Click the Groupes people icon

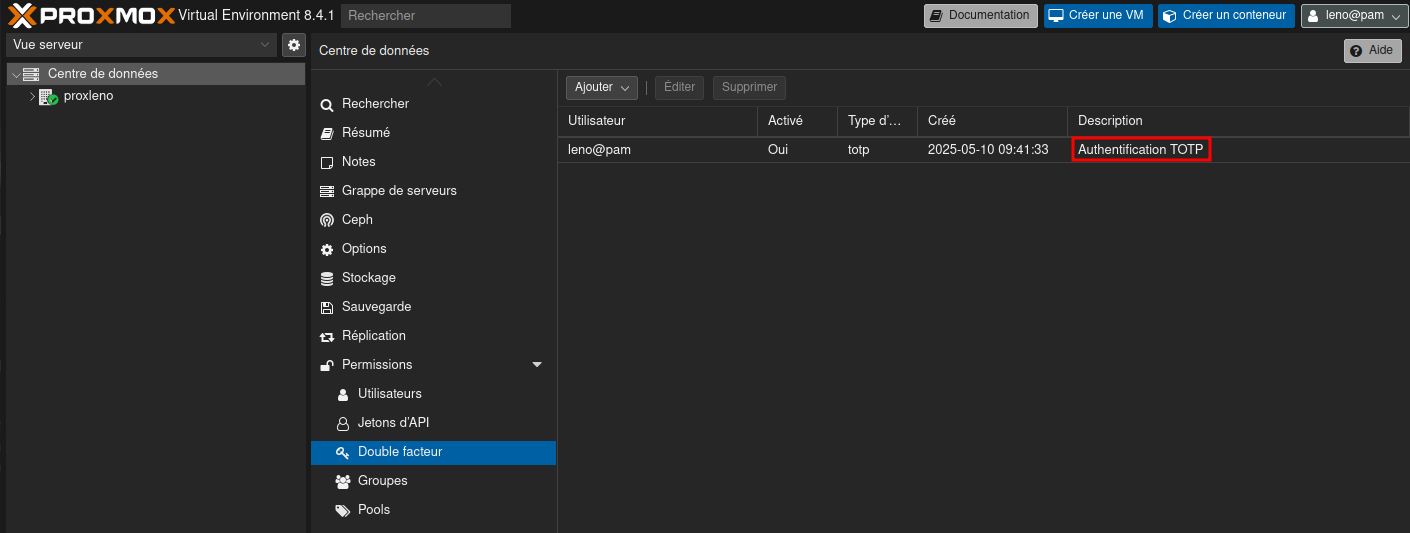[x=343, y=481]
